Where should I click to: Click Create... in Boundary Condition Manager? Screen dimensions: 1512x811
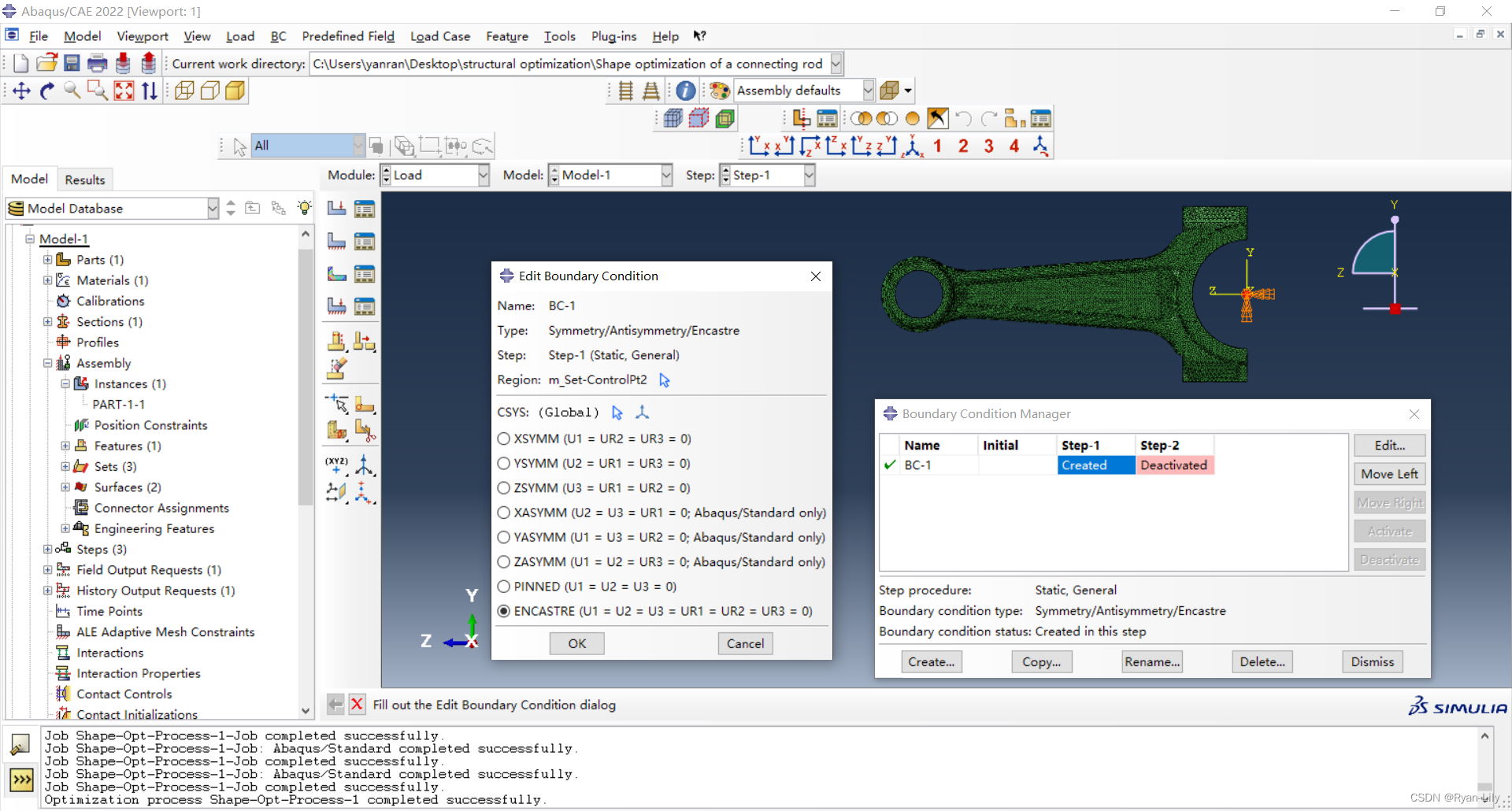click(932, 662)
